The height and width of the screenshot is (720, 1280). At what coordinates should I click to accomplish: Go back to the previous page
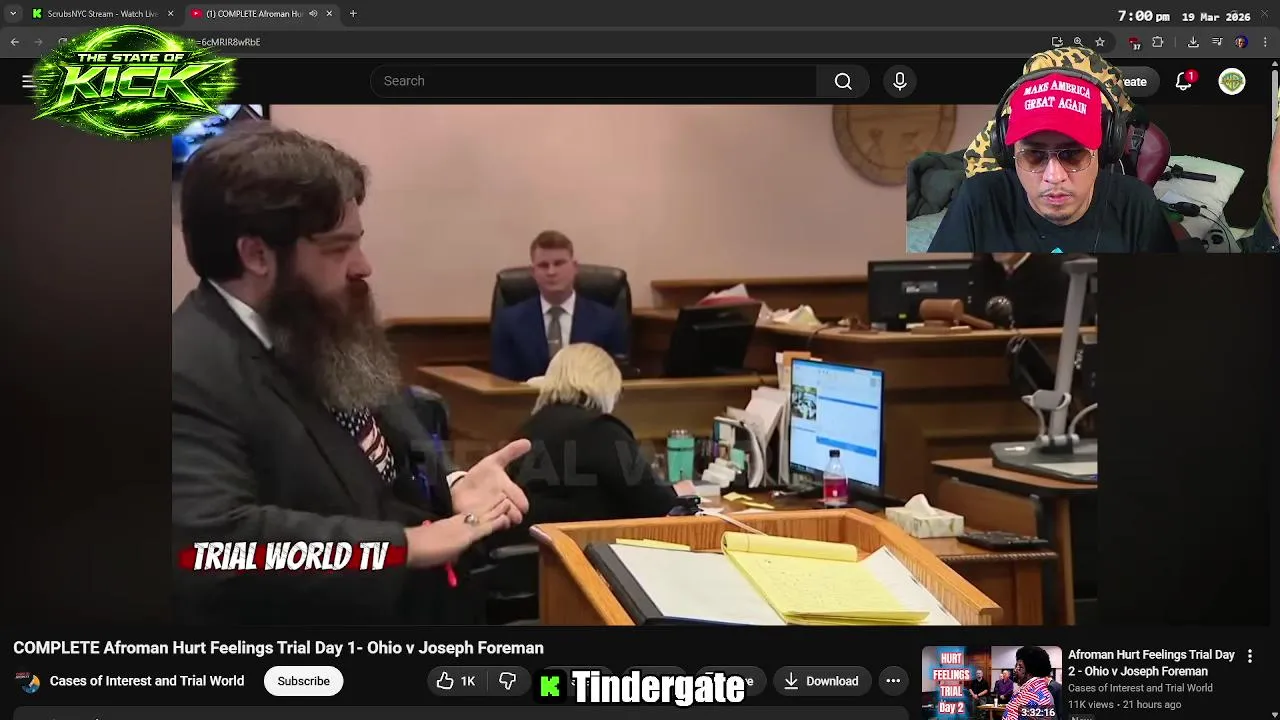15,42
